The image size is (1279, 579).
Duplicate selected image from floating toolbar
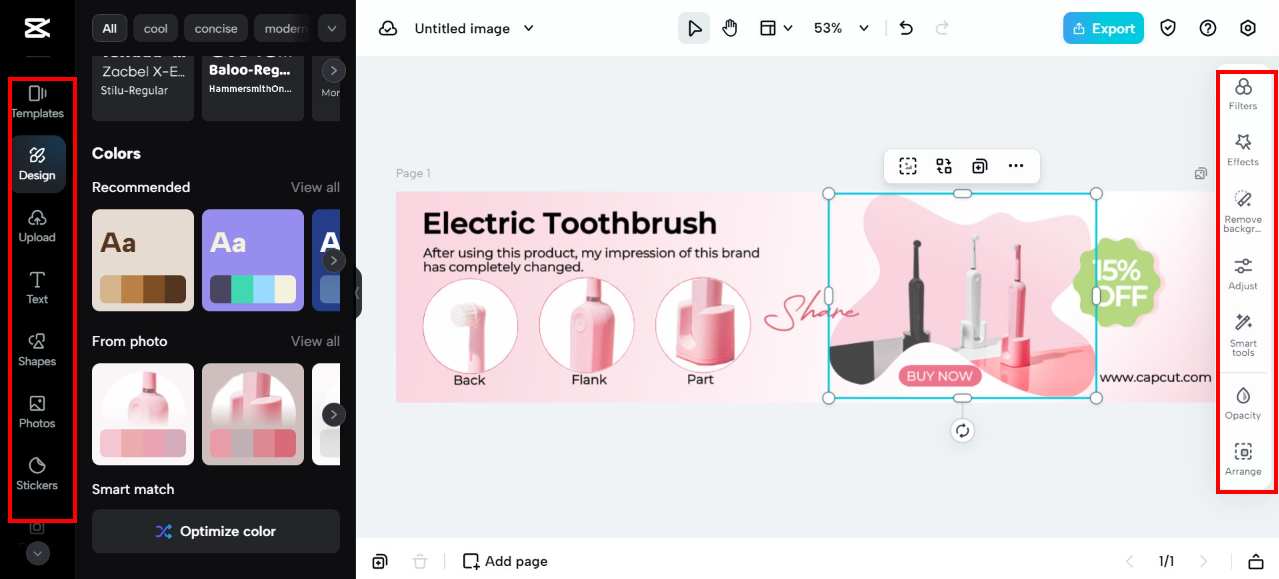click(x=979, y=166)
